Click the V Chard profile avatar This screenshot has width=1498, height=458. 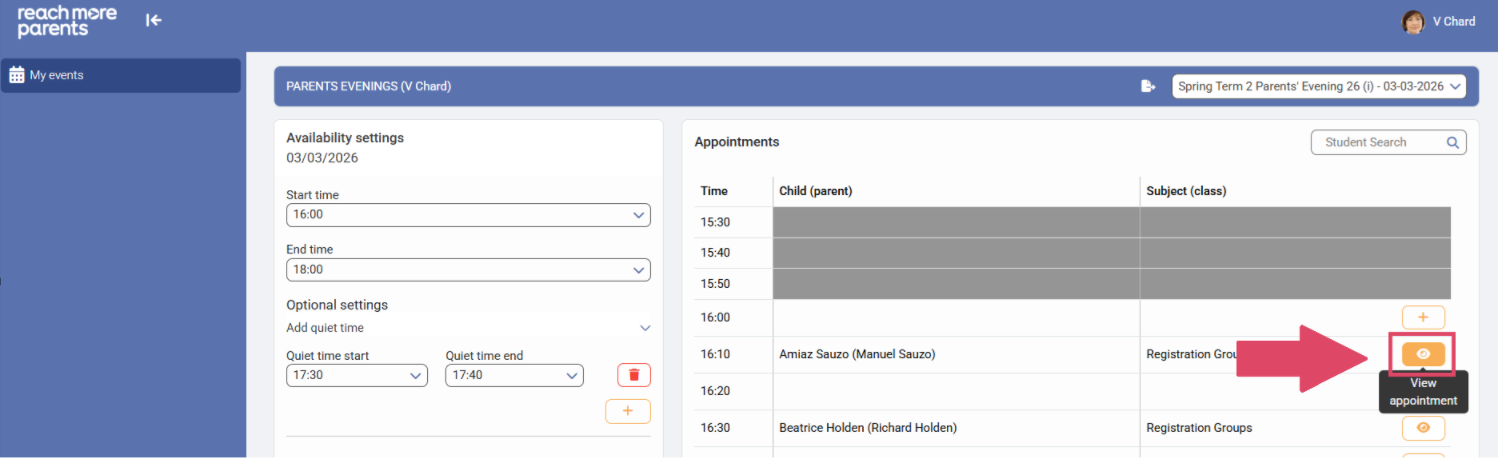pos(1413,21)
